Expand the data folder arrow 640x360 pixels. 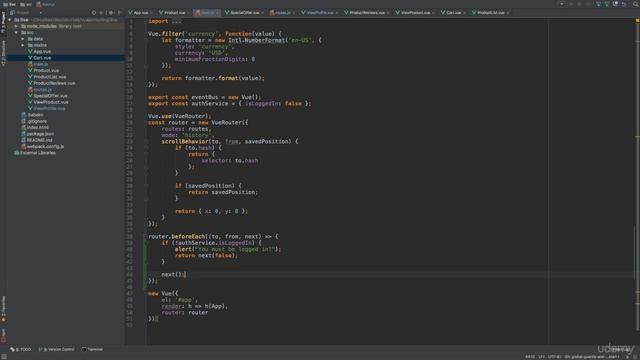(x=23, y=39)
